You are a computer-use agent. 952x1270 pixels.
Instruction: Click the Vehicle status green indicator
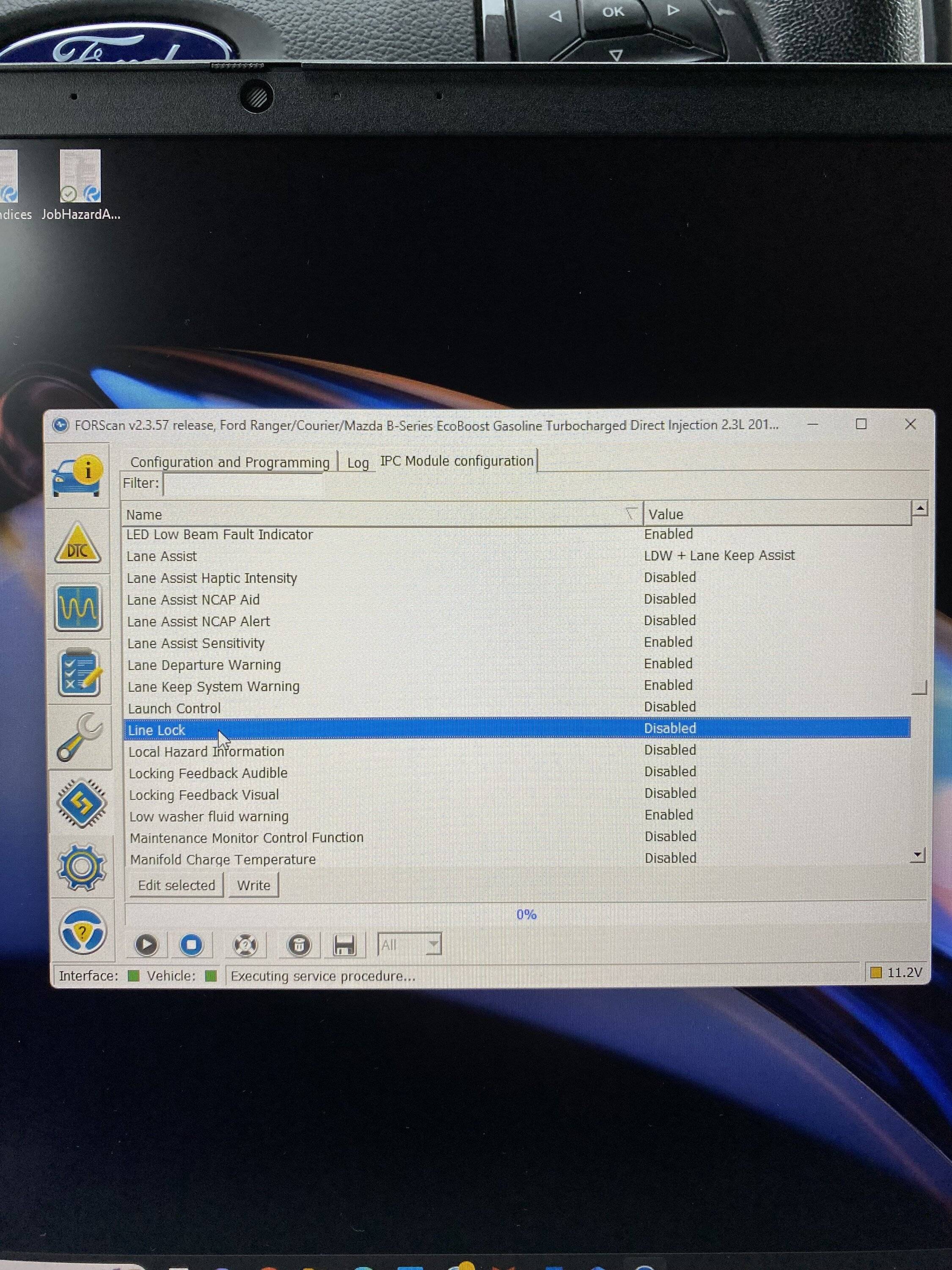point(211,976)
